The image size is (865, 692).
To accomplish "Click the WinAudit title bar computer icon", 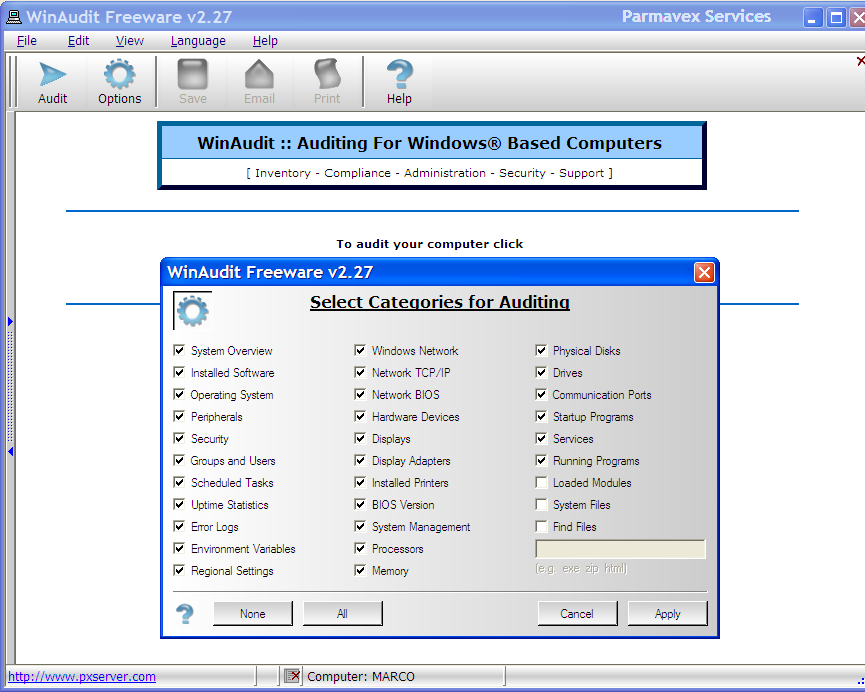I will click(14, 17).
